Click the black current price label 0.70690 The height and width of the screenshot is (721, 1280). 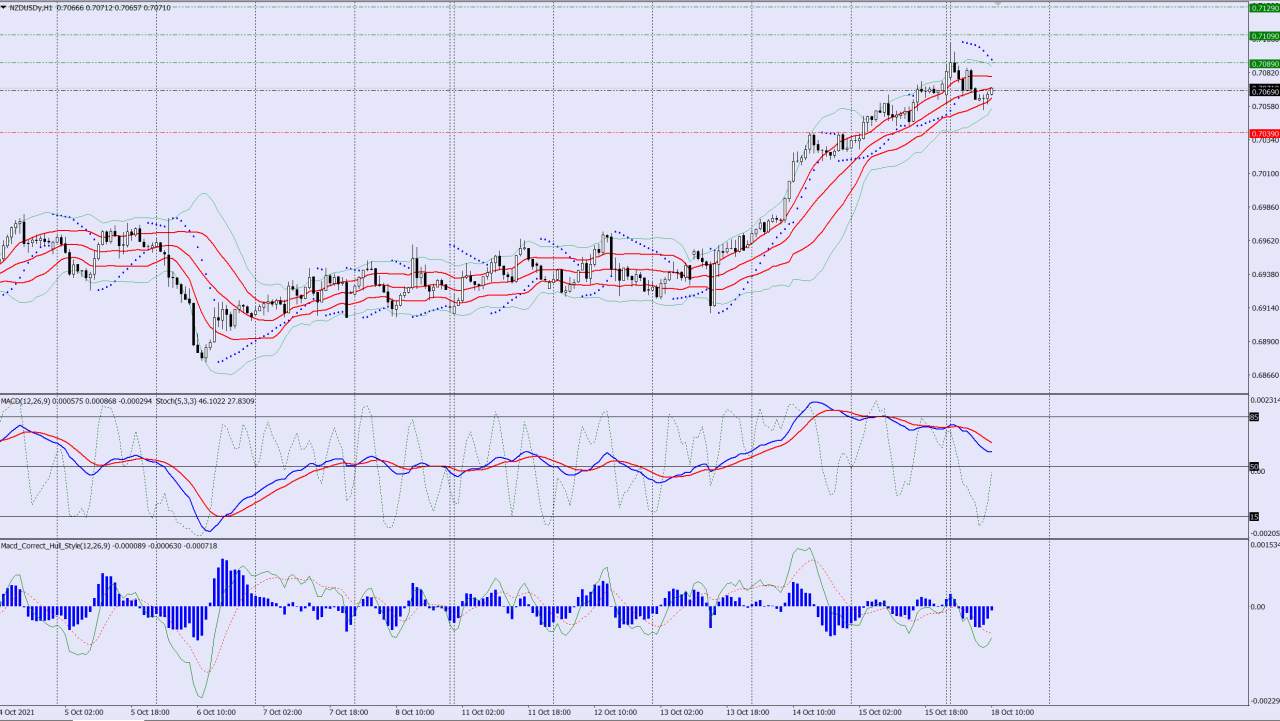tap(1264, 91)
